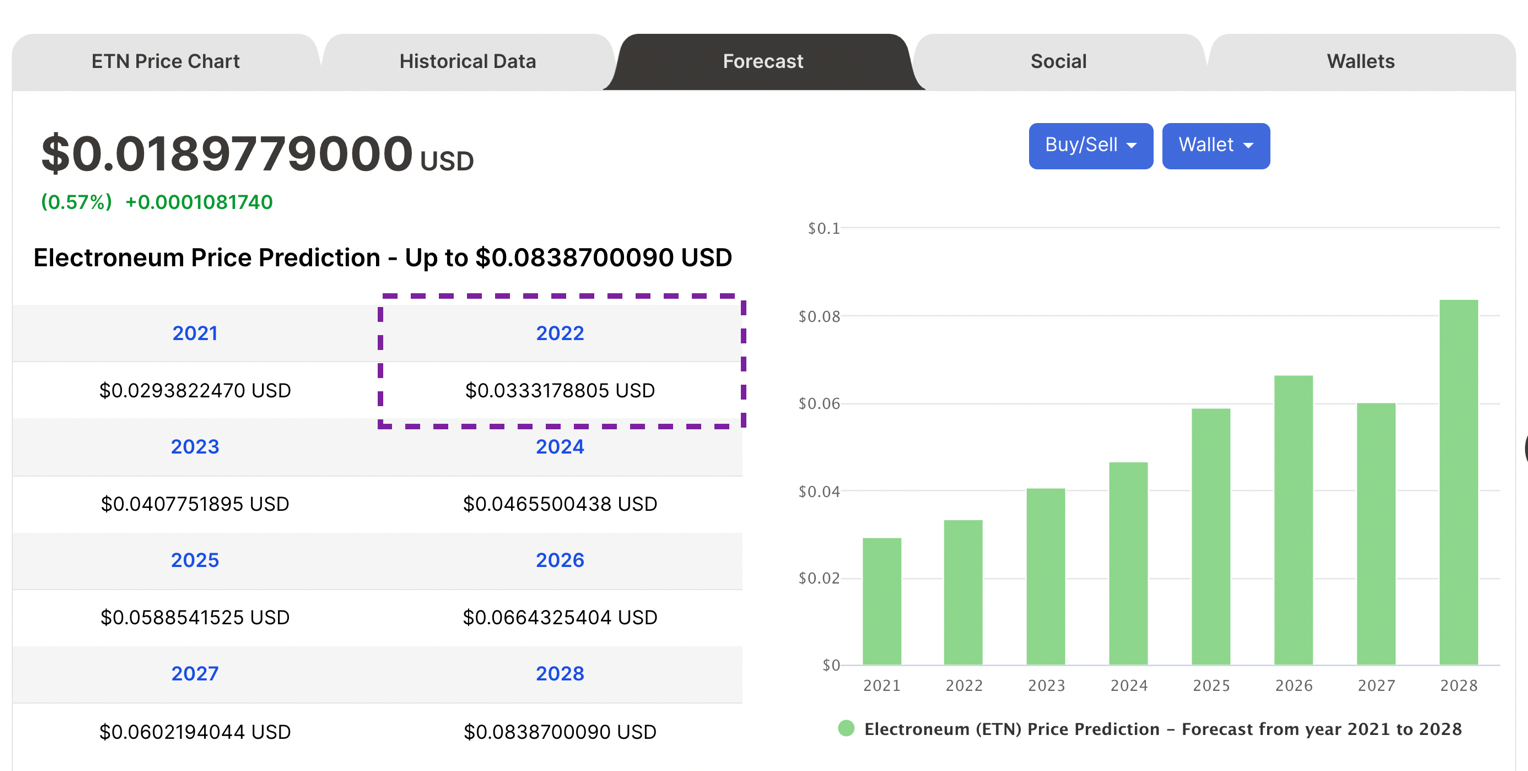Screen dimensions: 1528x771
Task: Open the Social tab
Action: (1059, 61)
